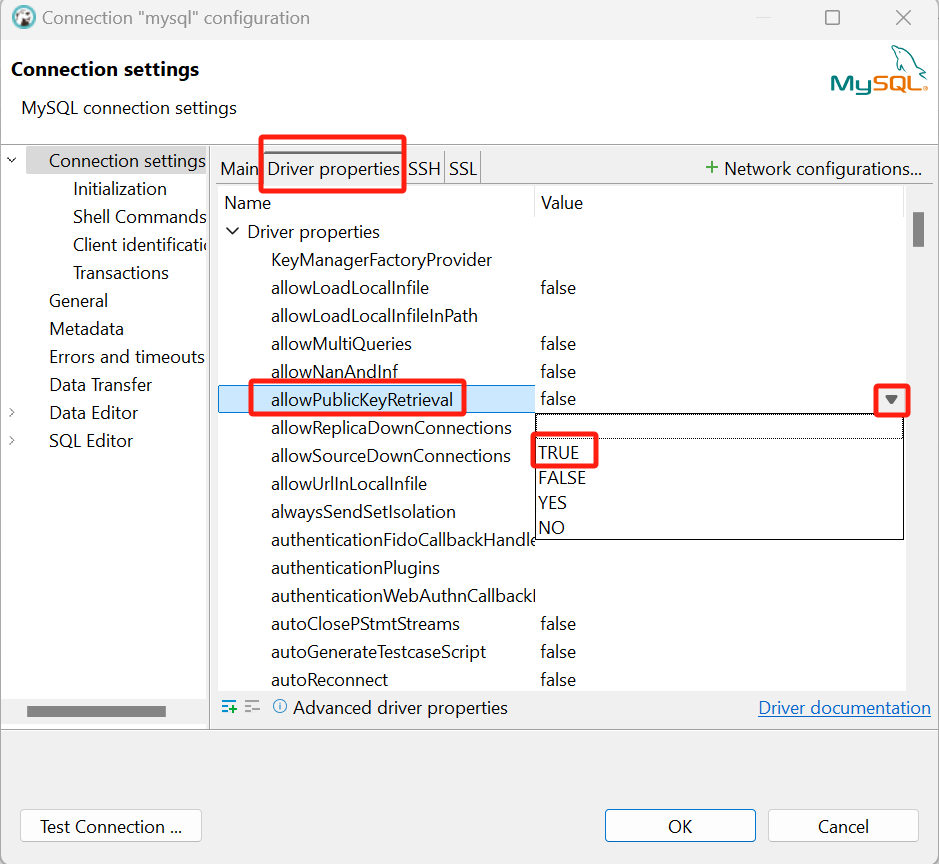Select Initialization in the settings tree
This screenshot has height=864, width=939.
[x=120, y=189]
